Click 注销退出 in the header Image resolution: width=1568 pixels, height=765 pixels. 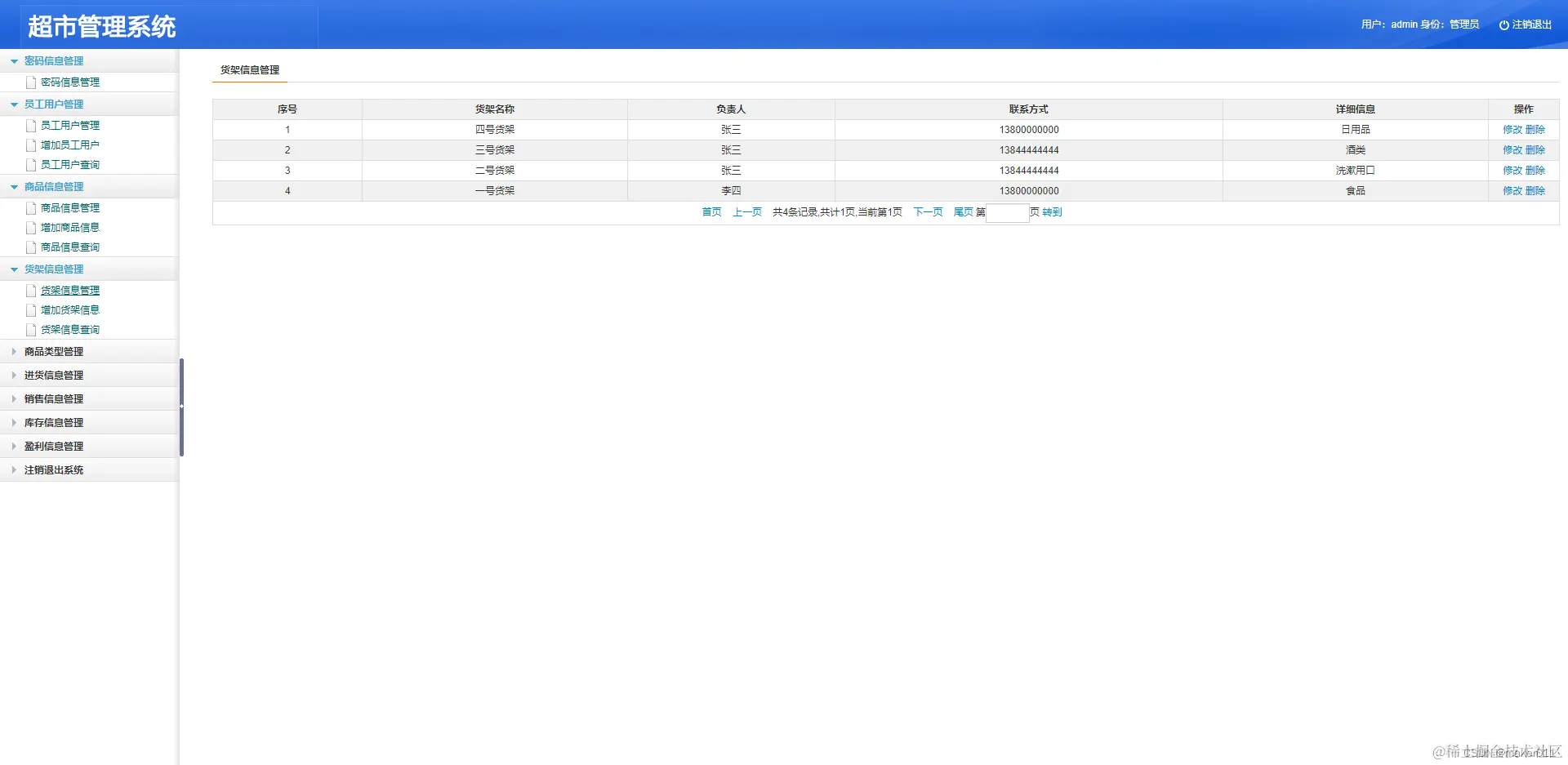click(1531, 25)
